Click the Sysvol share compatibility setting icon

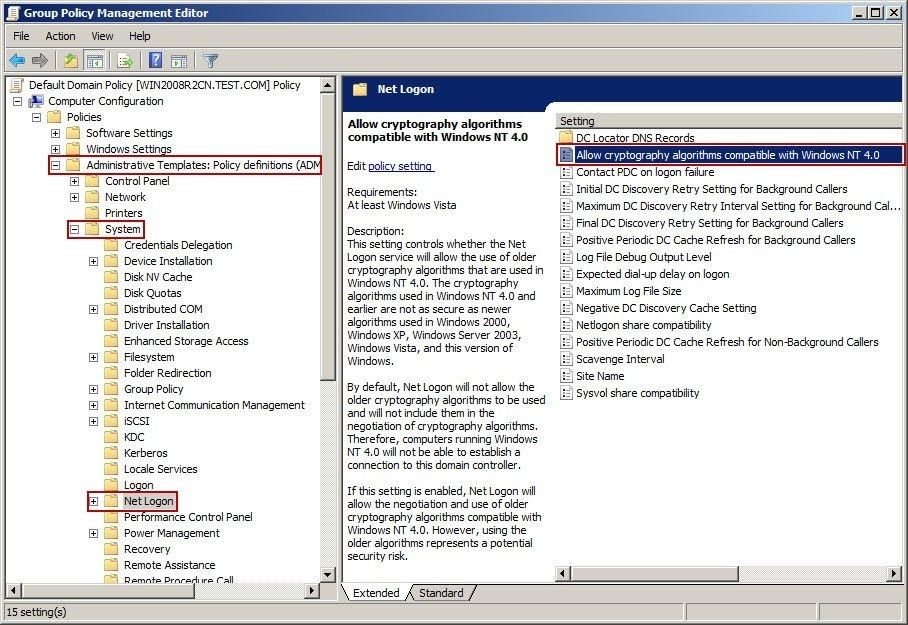(x=566, y=393)
